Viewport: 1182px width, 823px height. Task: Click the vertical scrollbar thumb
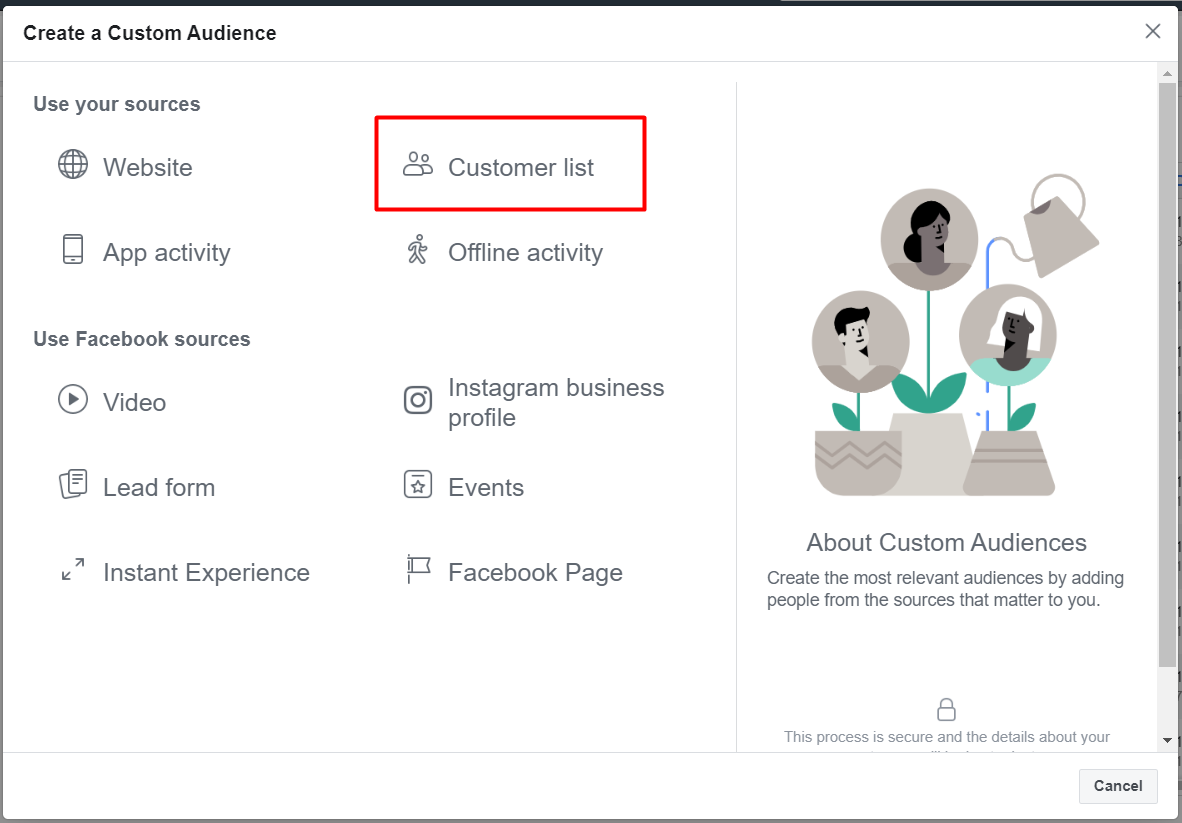[1167, 375]
